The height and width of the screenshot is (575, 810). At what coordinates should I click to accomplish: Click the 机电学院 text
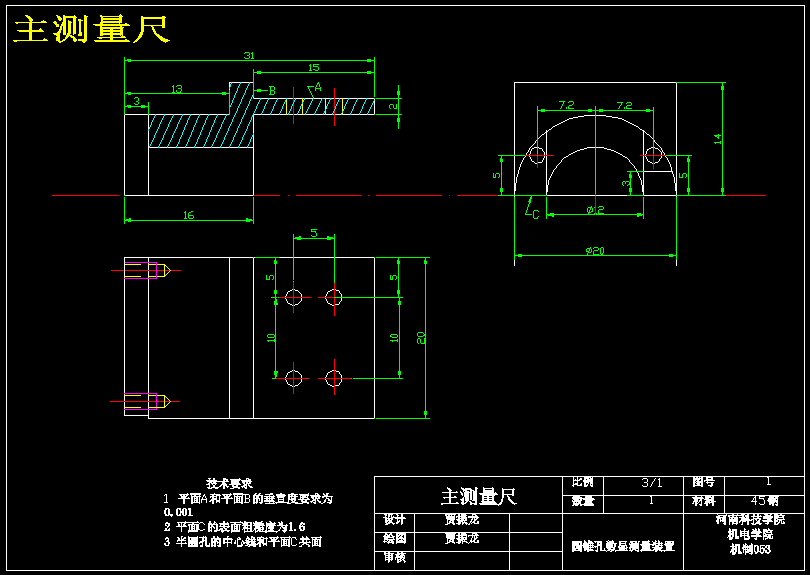[x=750, y=534]
